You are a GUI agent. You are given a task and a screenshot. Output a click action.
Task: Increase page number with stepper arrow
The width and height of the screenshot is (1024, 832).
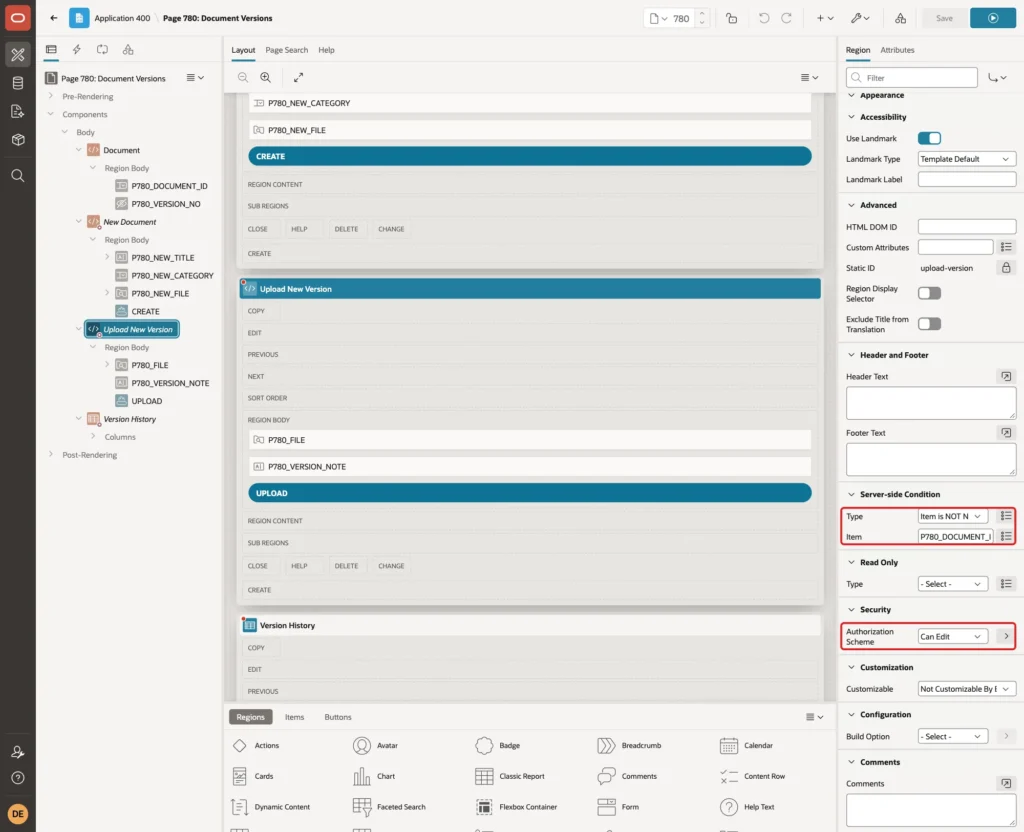click(701, 14)
